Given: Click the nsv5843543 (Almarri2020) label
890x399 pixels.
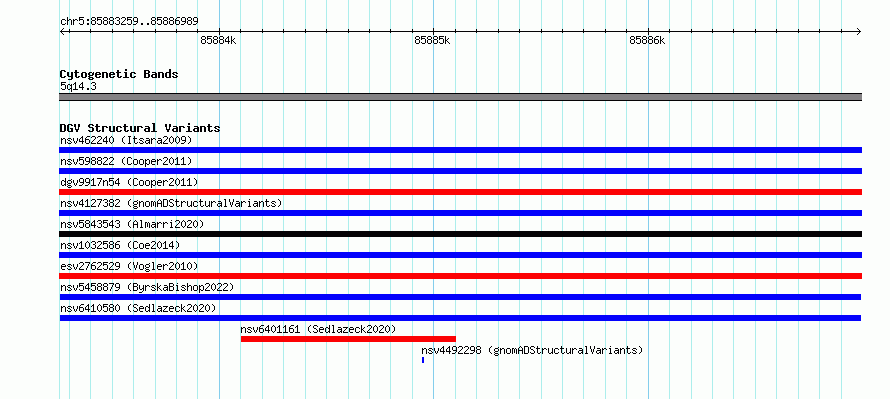Looking at the screenshot, I should tap(132, 224).
